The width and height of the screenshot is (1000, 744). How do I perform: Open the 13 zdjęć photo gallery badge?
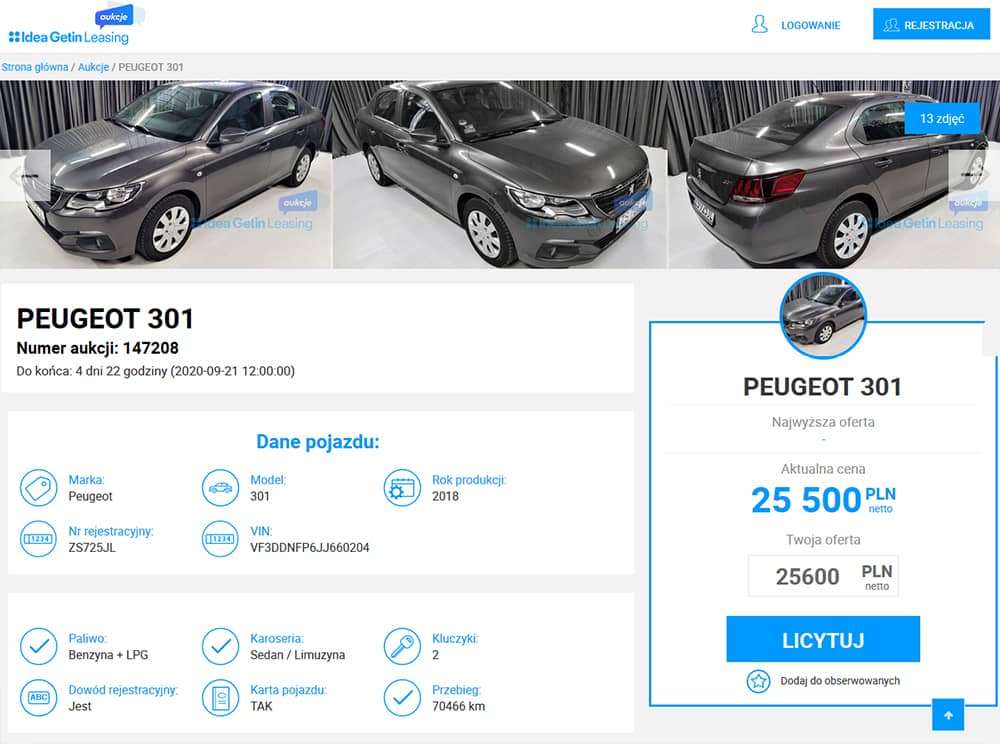click(x=942, y=119)
